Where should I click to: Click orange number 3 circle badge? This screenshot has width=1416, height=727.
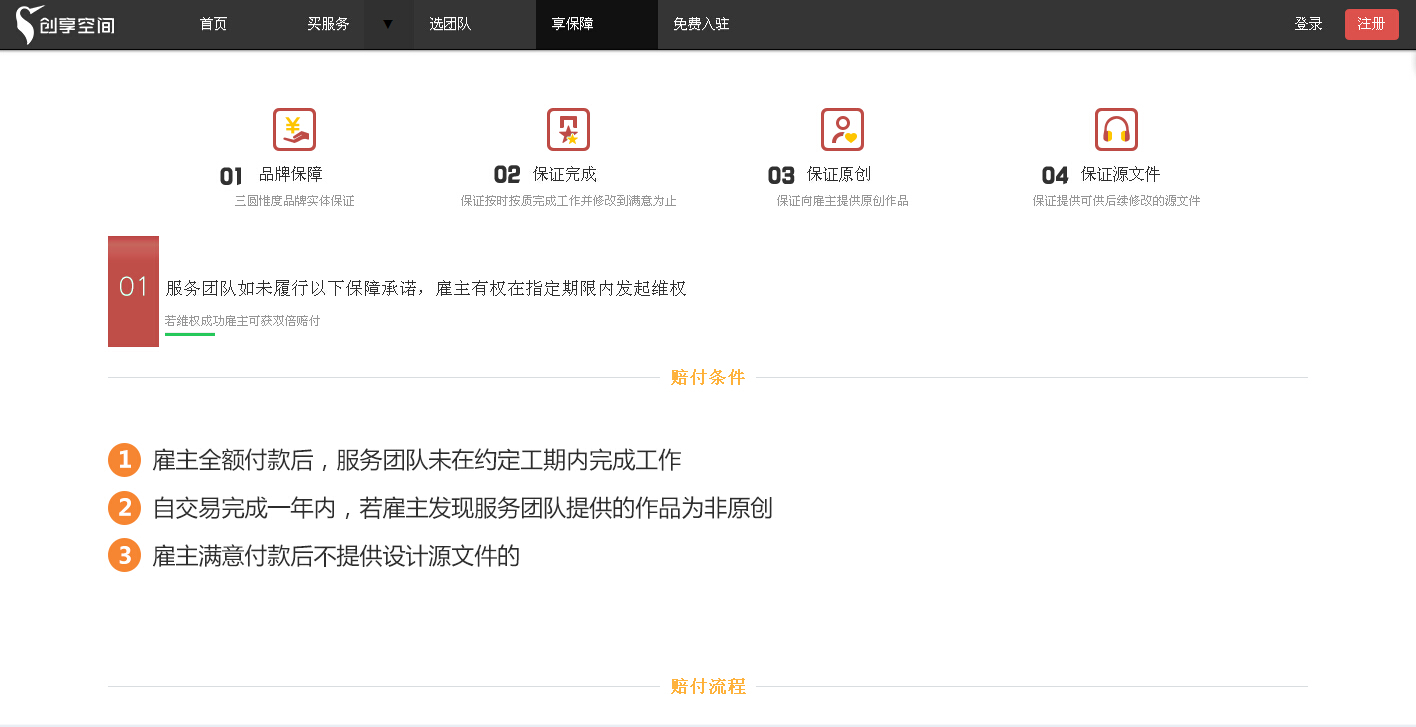pyautogui.click(x=124, y=555)
